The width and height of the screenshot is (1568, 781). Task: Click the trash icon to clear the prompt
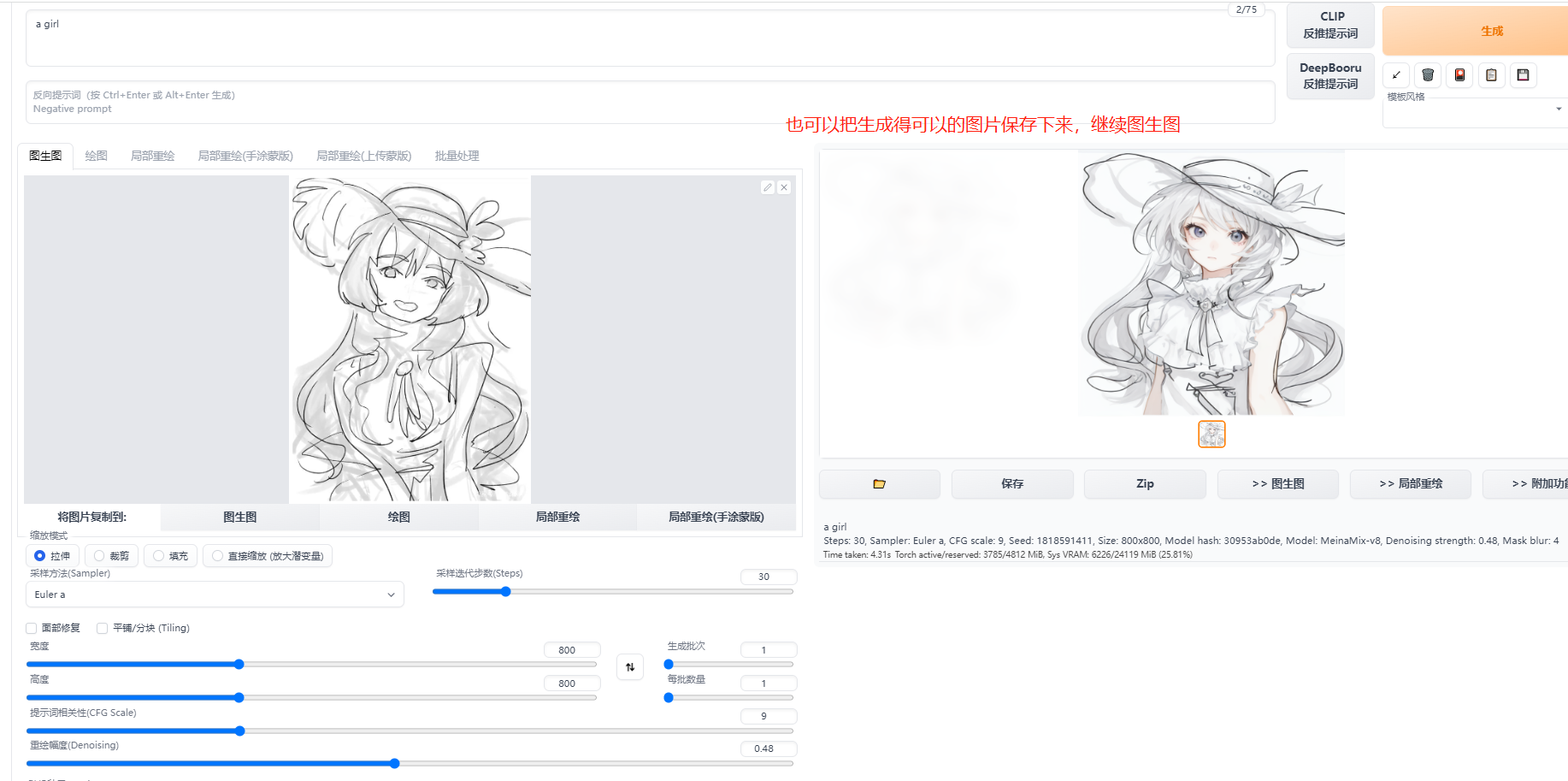[1427, 75]
